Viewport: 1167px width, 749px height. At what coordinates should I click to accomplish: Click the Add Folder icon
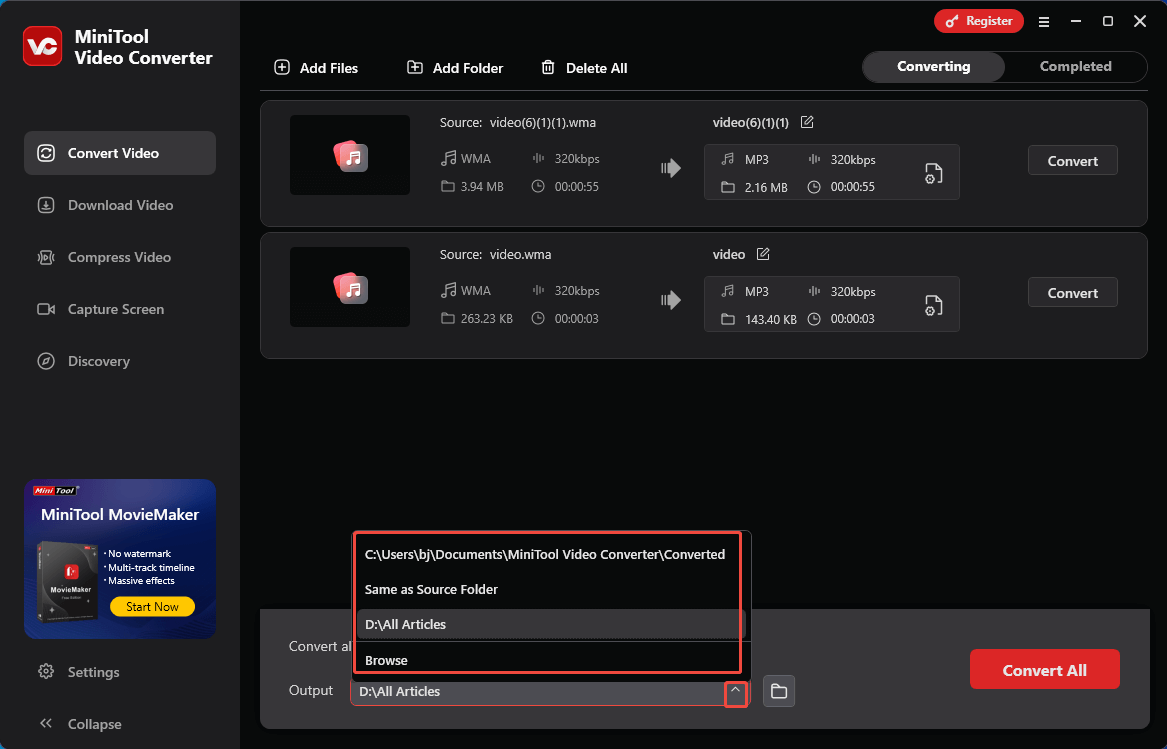tap(415, 68)
